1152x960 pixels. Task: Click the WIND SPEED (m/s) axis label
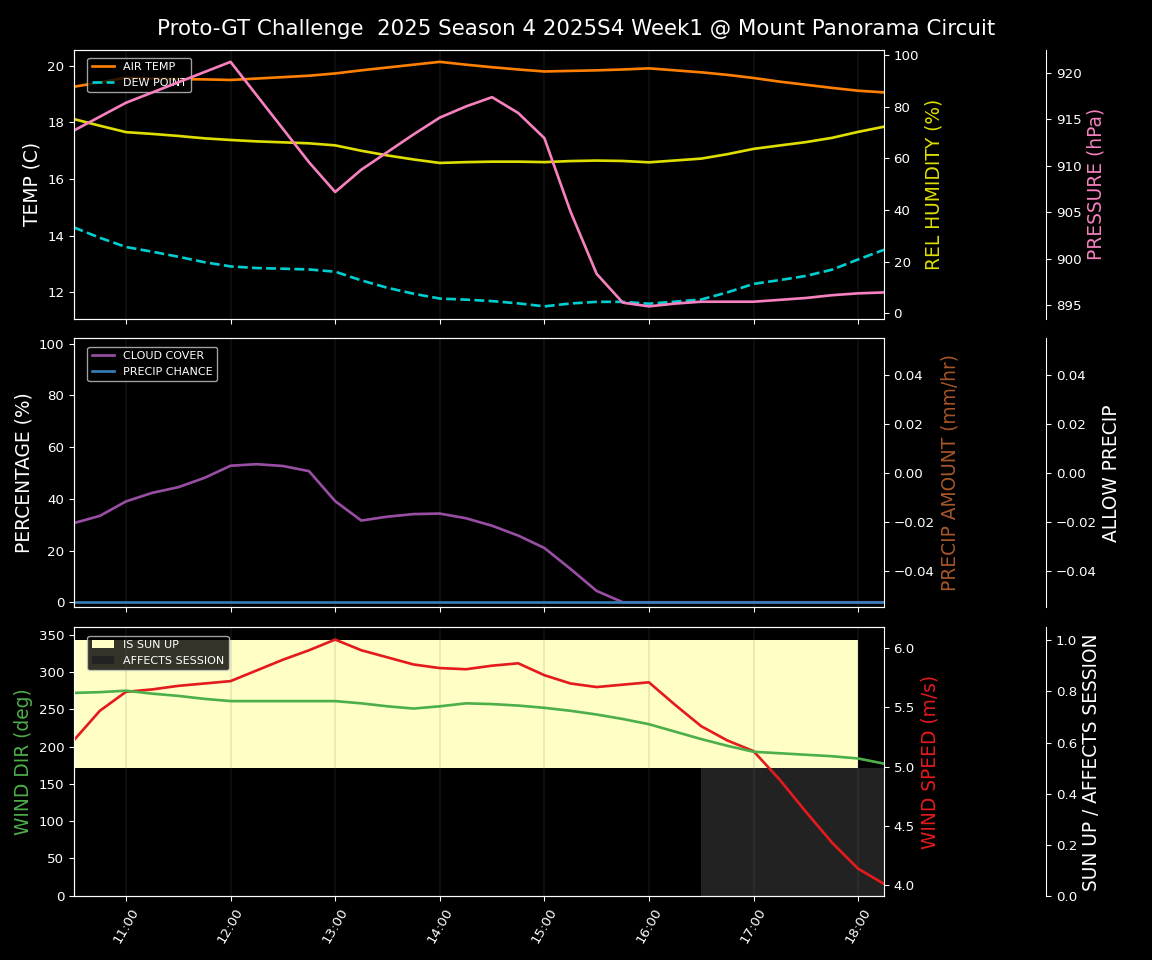(930, 761)
